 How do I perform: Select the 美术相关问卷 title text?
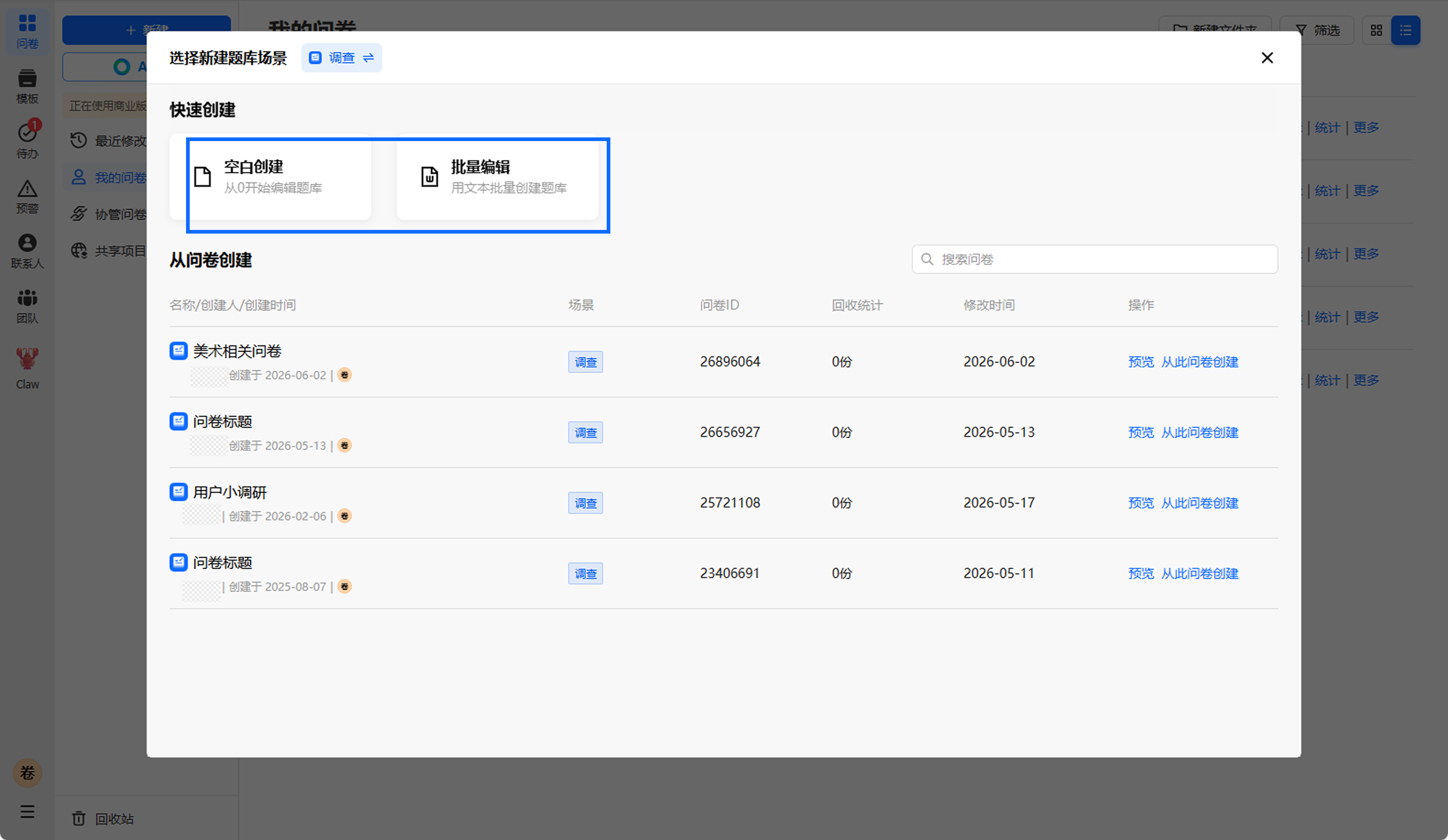(x=237, y=351)
